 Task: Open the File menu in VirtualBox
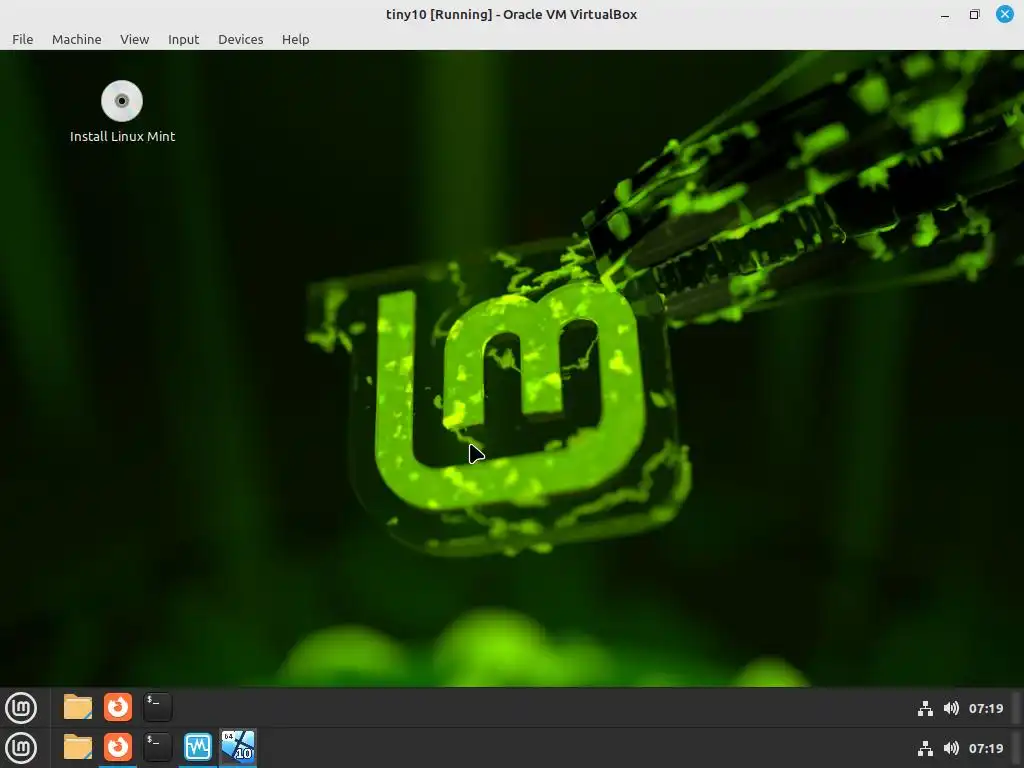tap(23, 39)
